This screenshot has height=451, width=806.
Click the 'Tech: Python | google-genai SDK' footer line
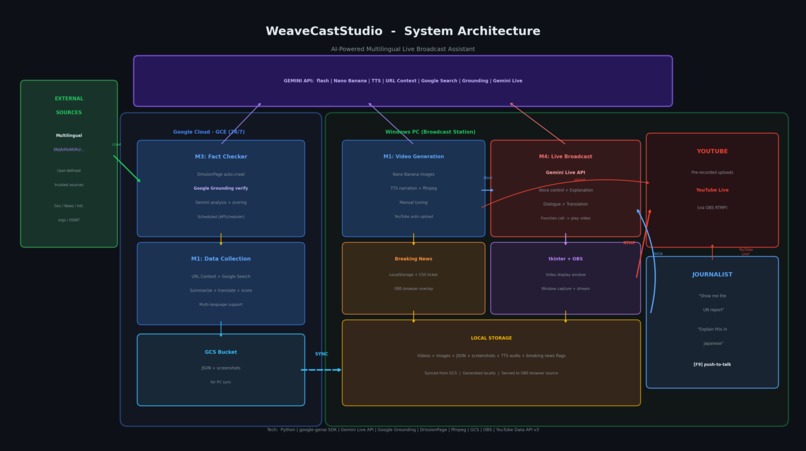[402, 430]
